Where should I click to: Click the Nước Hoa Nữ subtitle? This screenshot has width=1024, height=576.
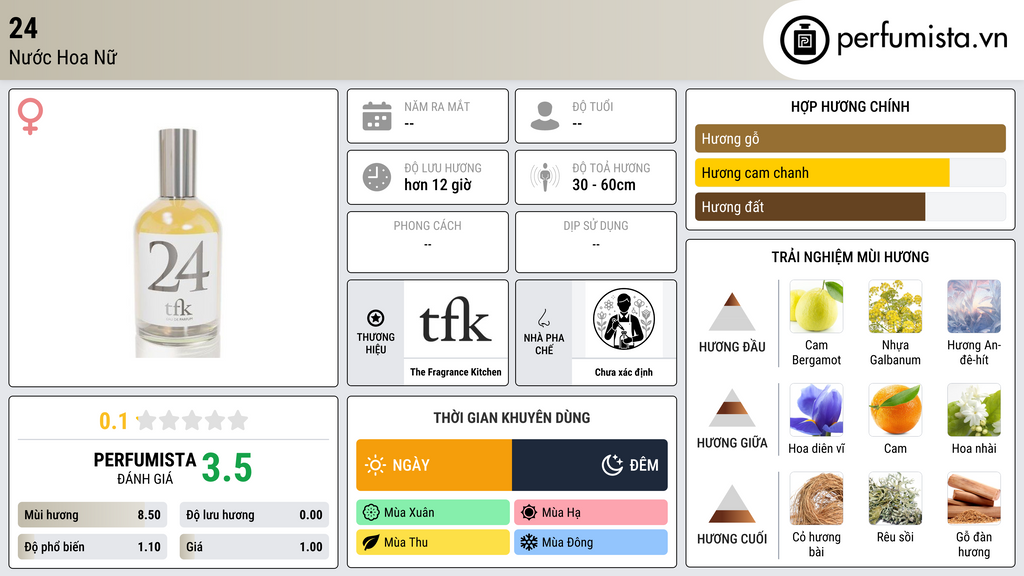[x=63, y=57]
